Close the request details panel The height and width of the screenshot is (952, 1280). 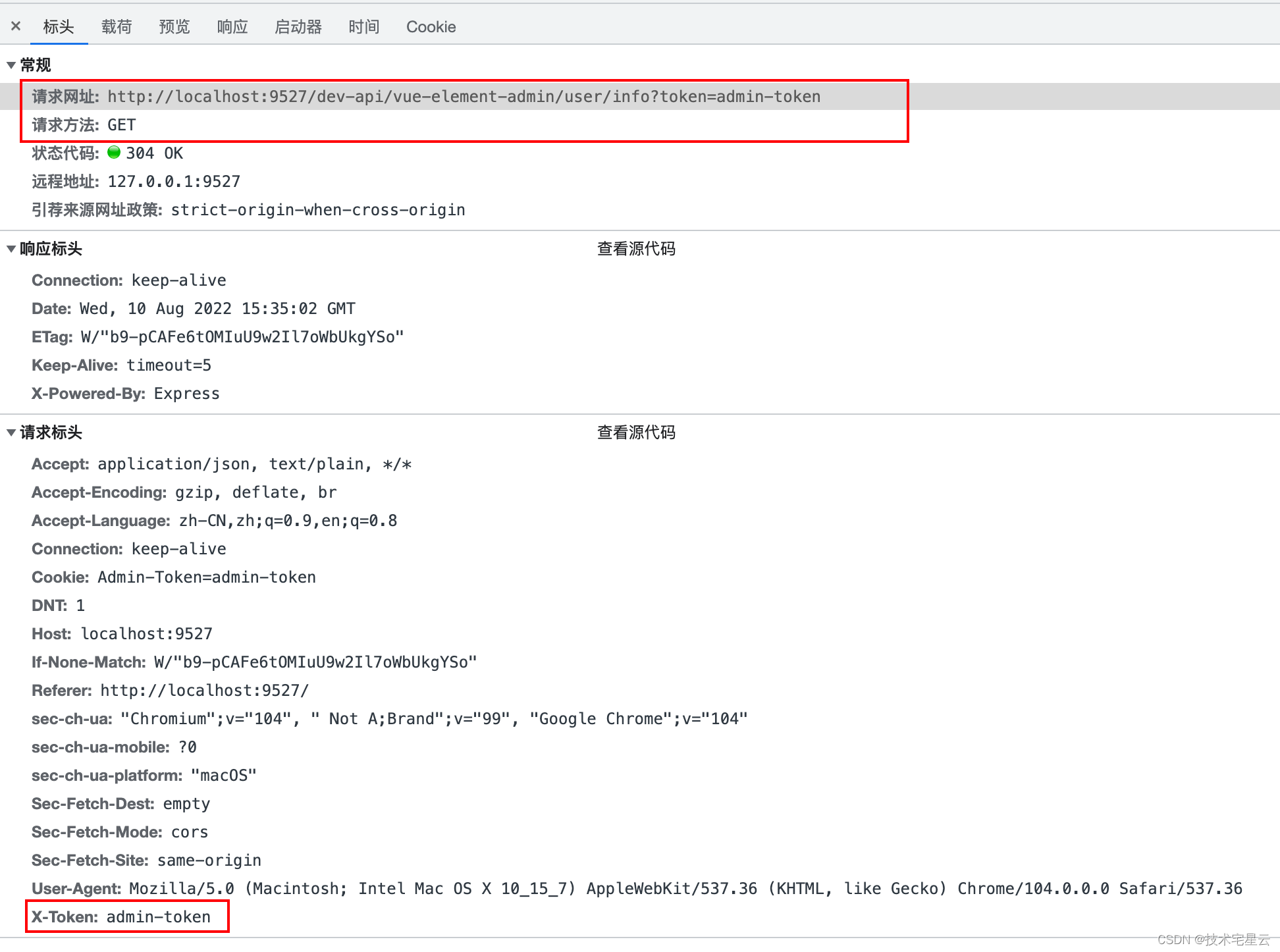(16, 26)
